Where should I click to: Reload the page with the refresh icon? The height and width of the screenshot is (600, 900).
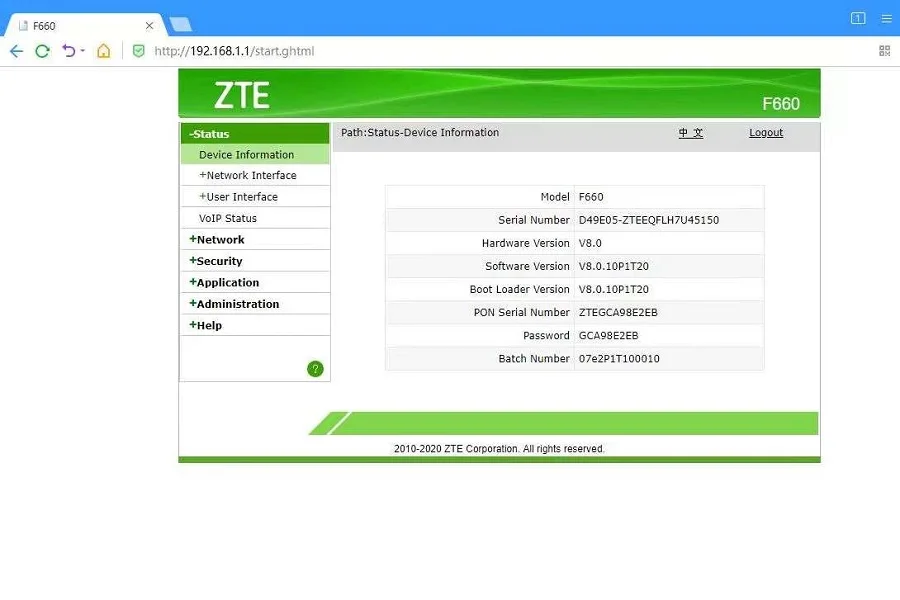[x=42, y=51]
